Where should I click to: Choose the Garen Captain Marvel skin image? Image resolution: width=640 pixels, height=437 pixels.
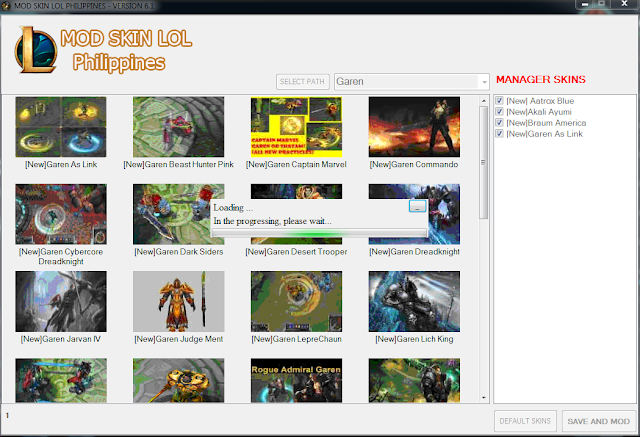[296, 127]
